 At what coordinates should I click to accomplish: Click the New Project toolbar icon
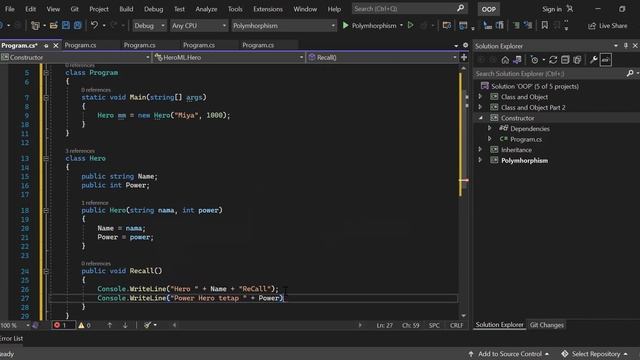click(x=36, y=25)
